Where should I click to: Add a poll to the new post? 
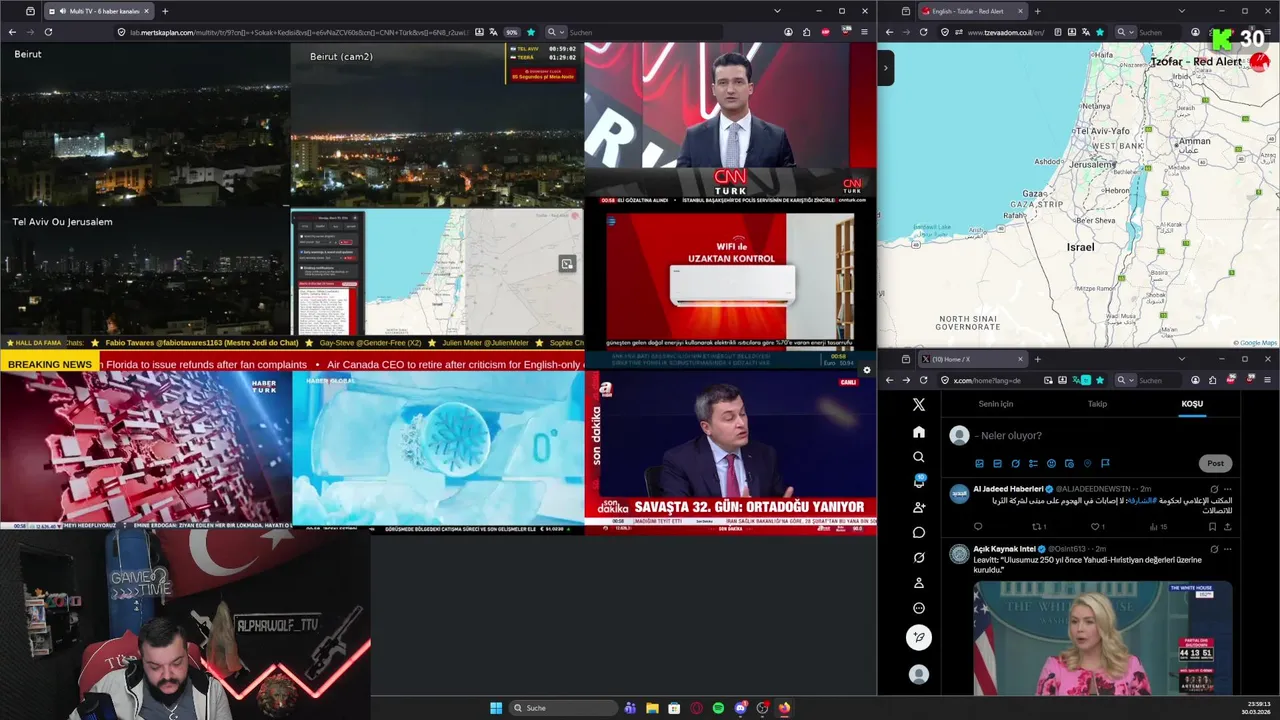[1033, 463]
